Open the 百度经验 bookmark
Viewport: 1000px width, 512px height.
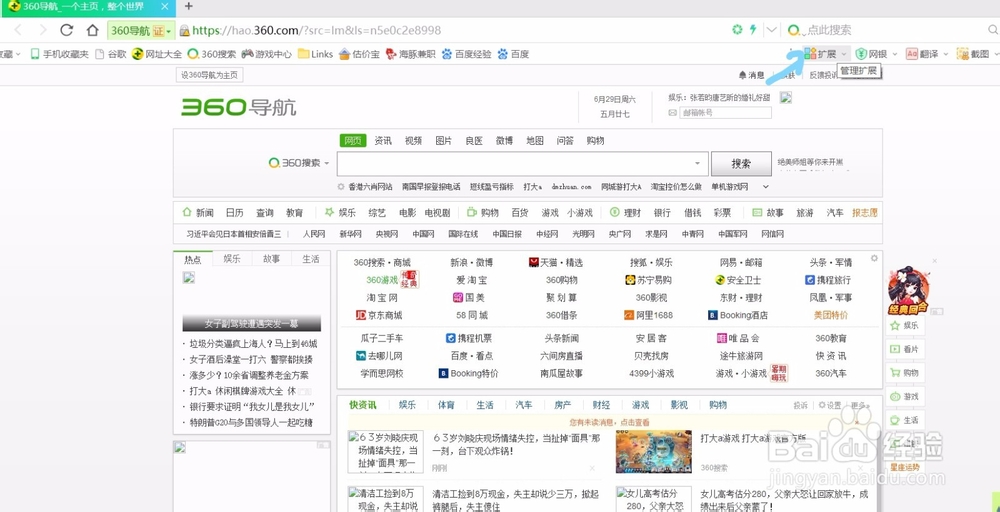coord(467,54)
